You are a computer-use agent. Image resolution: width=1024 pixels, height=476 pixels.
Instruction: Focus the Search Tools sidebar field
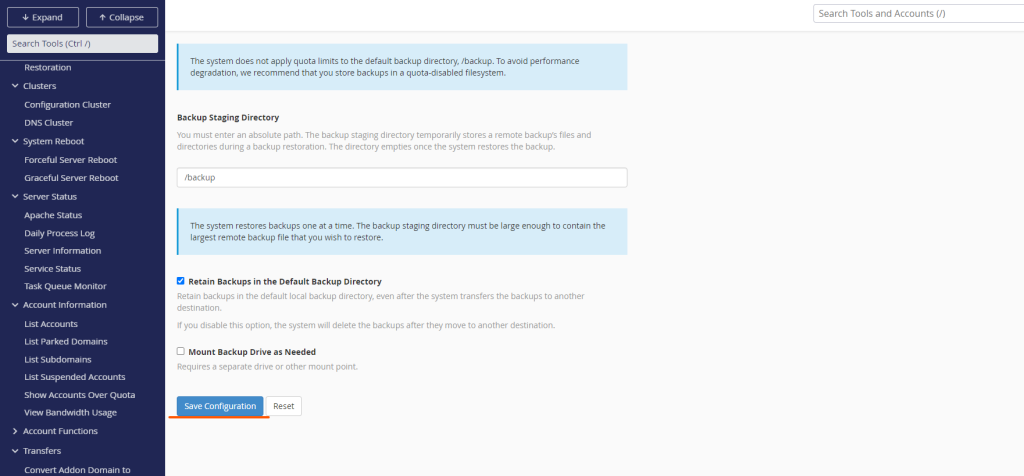click(x=82, y=43)
